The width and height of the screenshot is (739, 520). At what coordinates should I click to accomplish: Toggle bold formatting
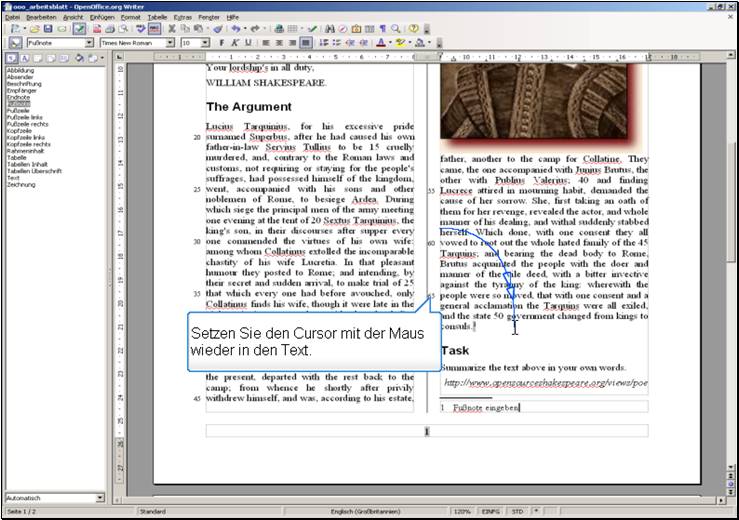(222, 43)
